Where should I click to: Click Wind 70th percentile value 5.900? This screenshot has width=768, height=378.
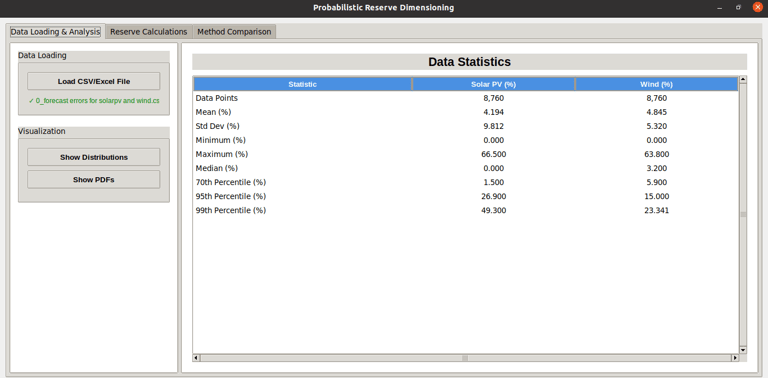pyautogui.click(x=656, y=182)
